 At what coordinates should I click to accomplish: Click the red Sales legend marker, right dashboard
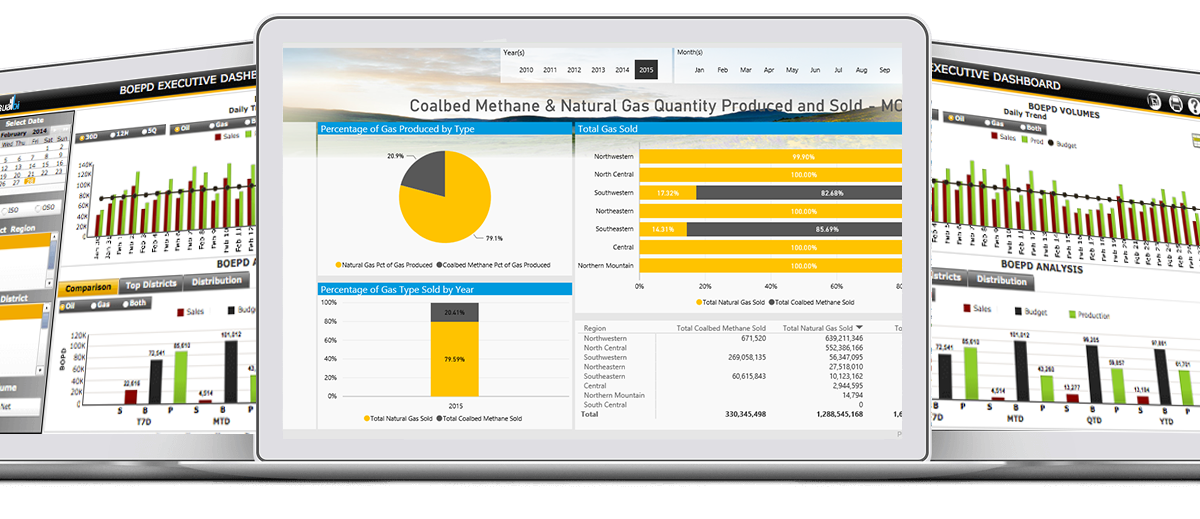(x=995, y=135)
